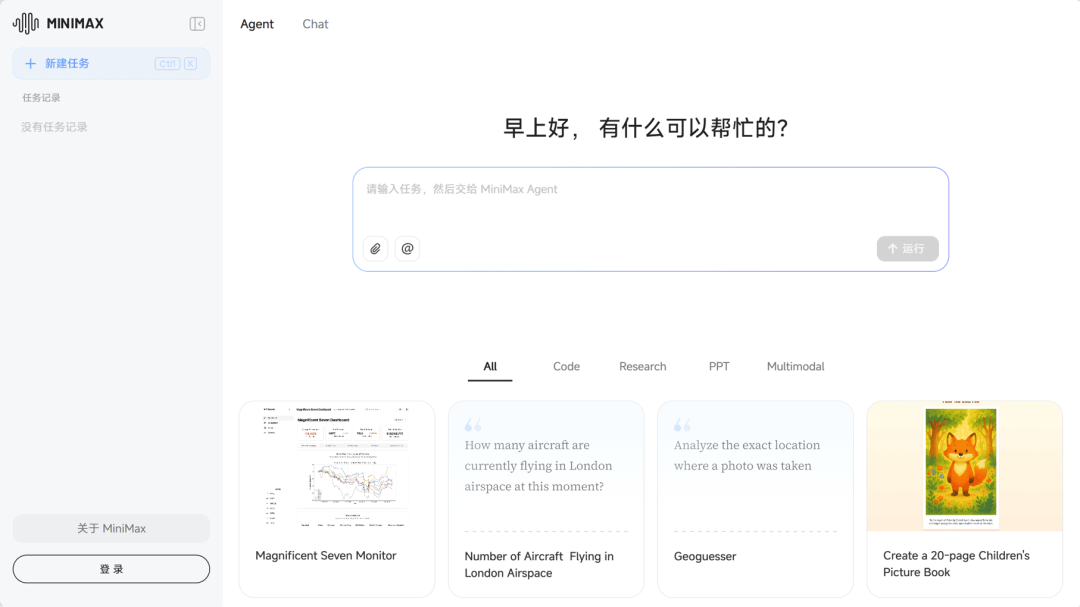The image size is (1080, 607).
Task: Open 关于 MiniMax about button
Action: (111, 528)
